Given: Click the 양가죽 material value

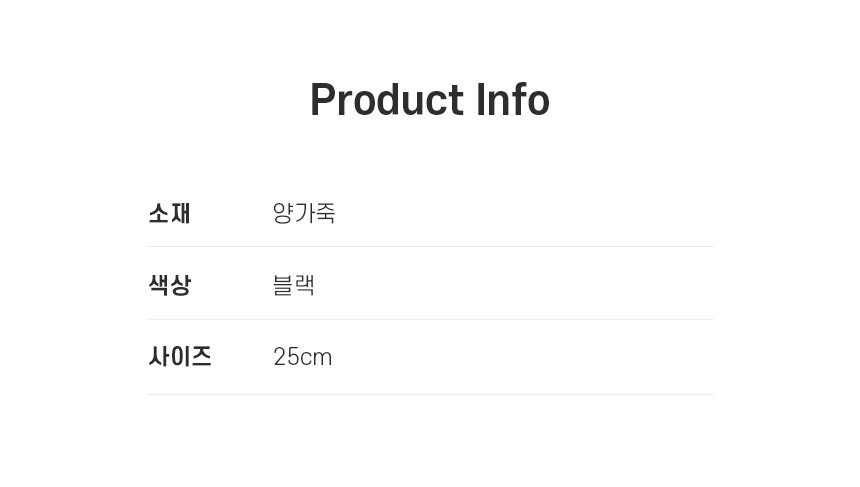Looking at the screenshot, I should [303, 213].
